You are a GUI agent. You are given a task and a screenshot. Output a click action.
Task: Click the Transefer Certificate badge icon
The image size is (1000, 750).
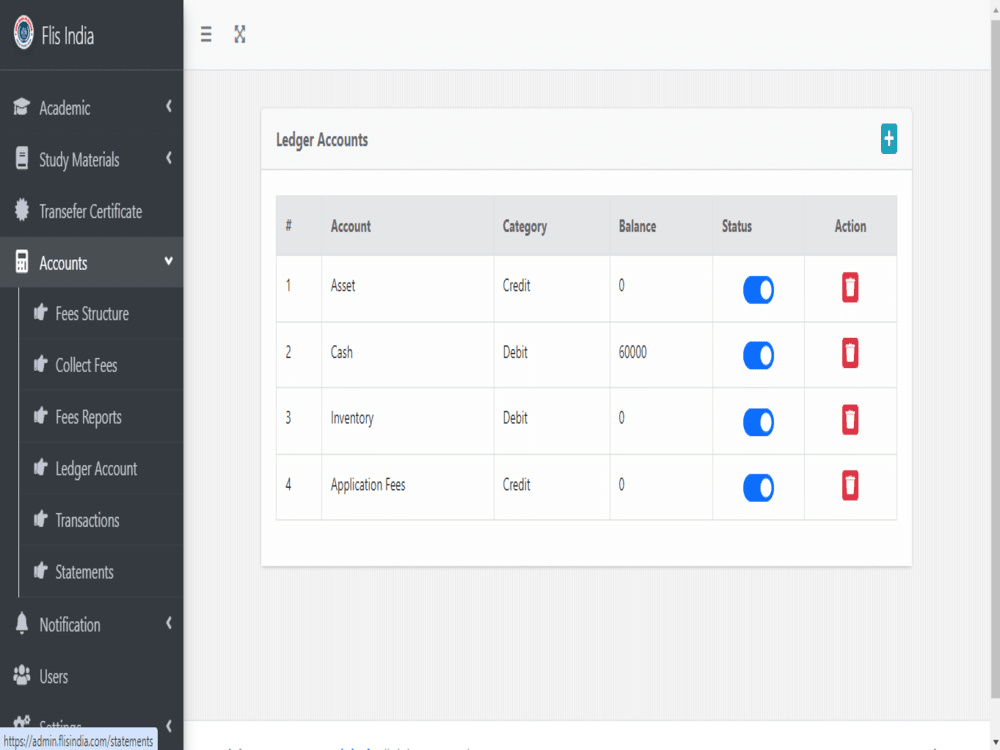[22, 210]
